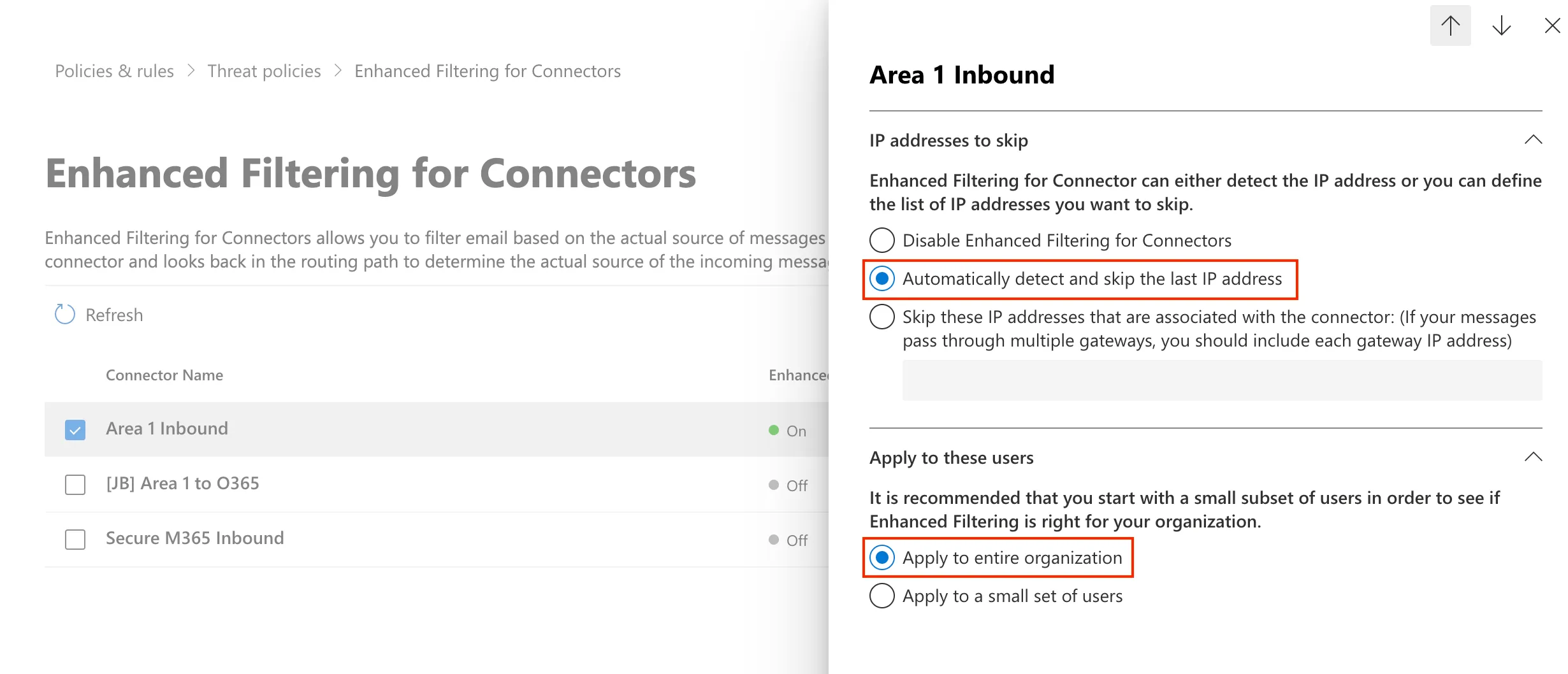Click the IP address entry field
Screen dimensions: 1568x674
pos(1219,380)
